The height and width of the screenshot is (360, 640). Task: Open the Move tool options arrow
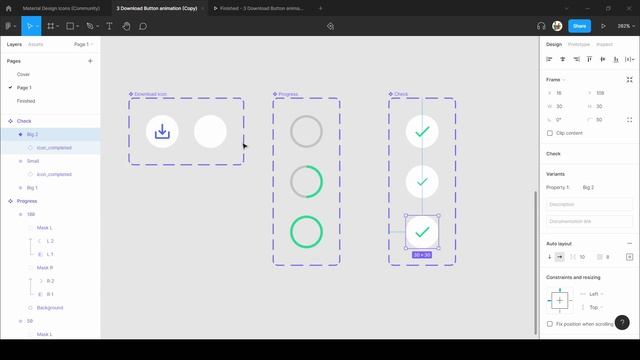(37, 27)
